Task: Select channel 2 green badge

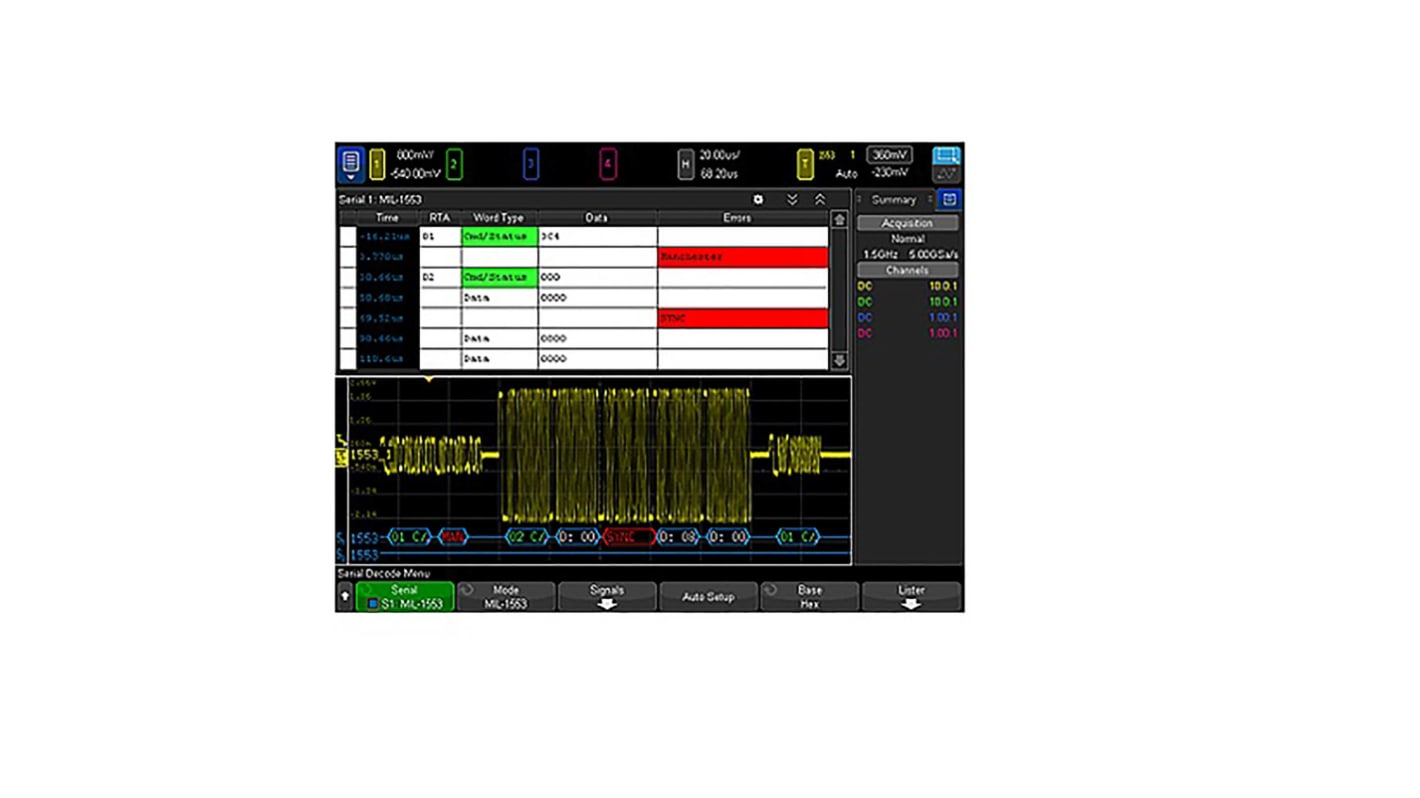Action: tap(454, 164)
